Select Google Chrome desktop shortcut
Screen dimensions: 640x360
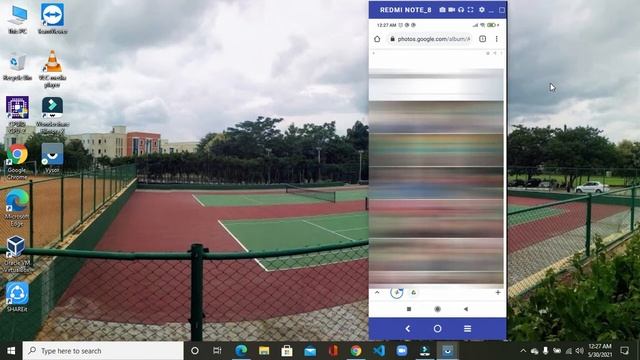click(x=17, y=162)
